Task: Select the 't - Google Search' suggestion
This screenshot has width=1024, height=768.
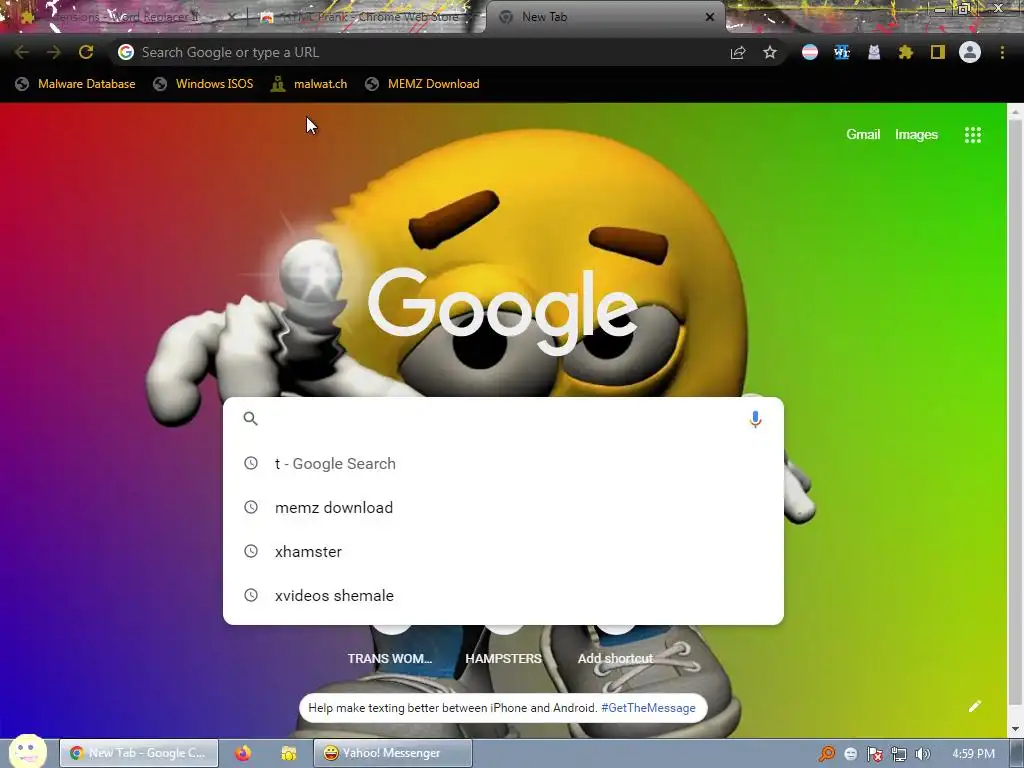Action: tap(503, 464)
